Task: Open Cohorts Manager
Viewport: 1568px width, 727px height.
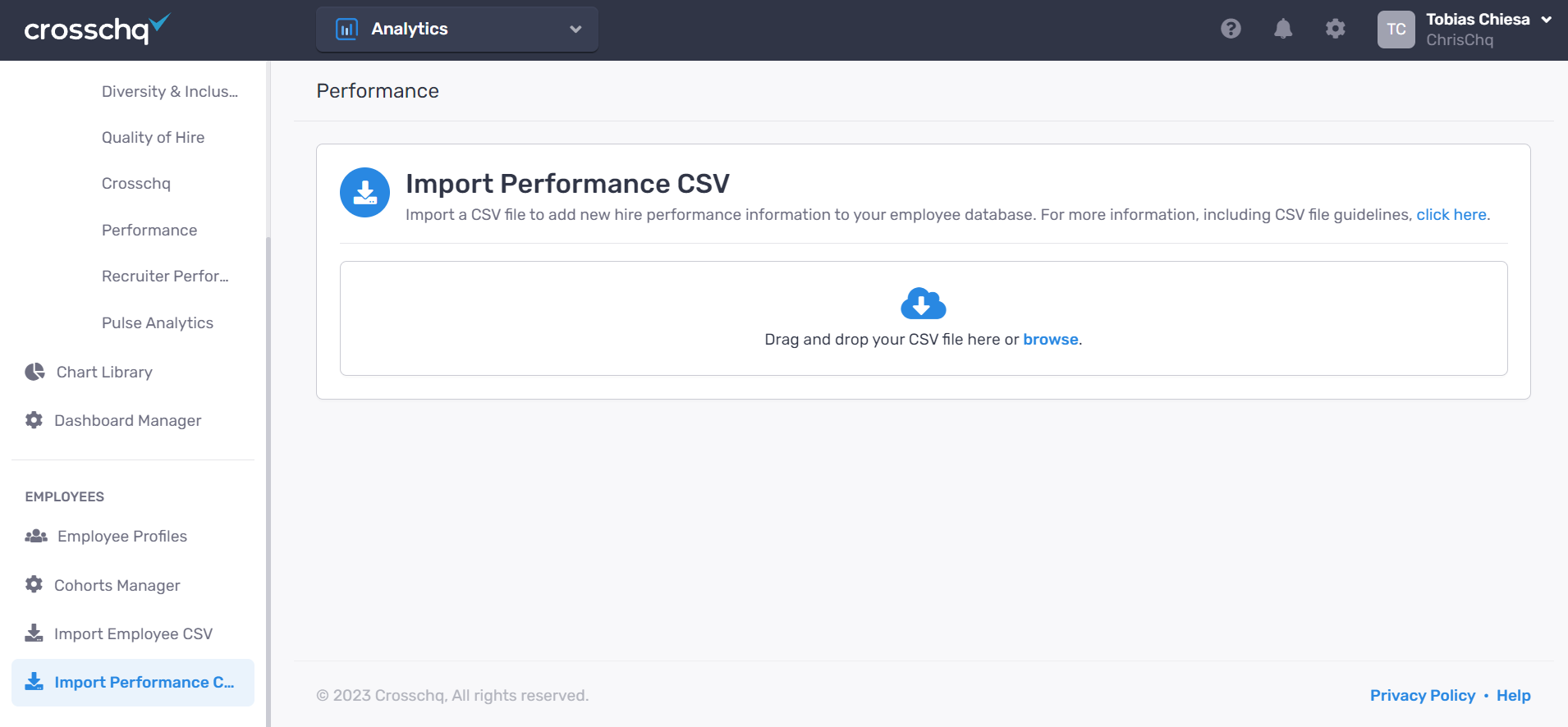Action: (x=117, y=586)
